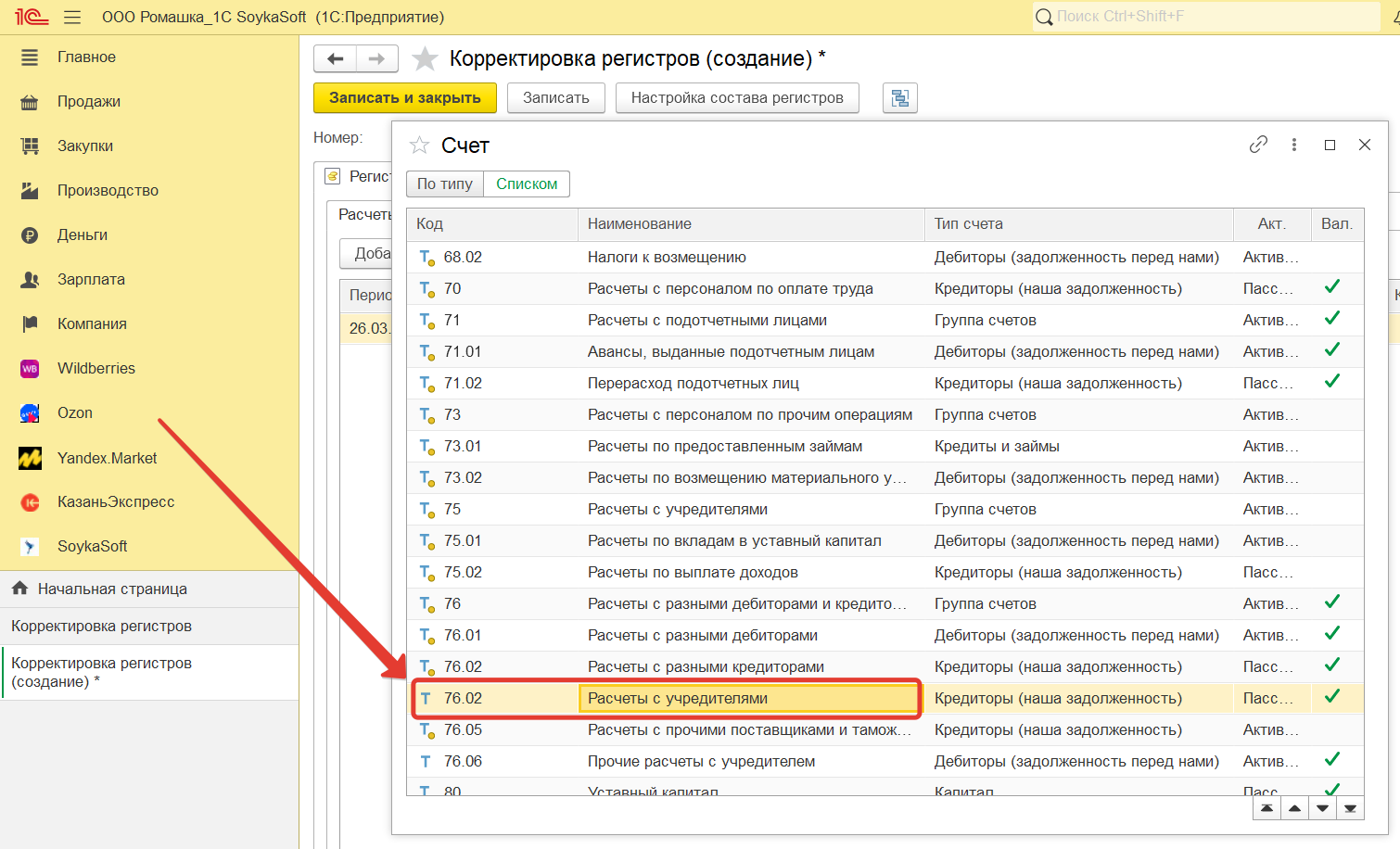Add the document to favorites with the star

425,58
